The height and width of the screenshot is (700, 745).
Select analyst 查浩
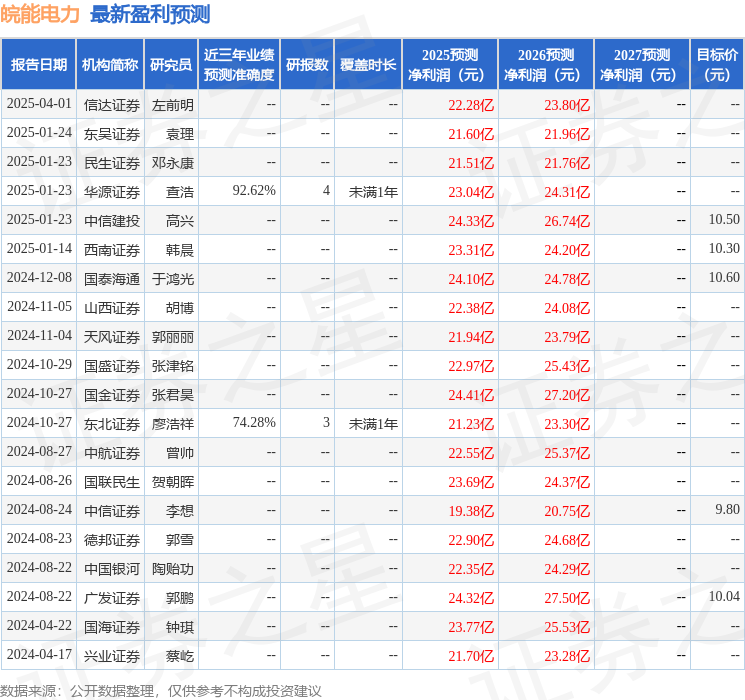click(x=180, y=192)
